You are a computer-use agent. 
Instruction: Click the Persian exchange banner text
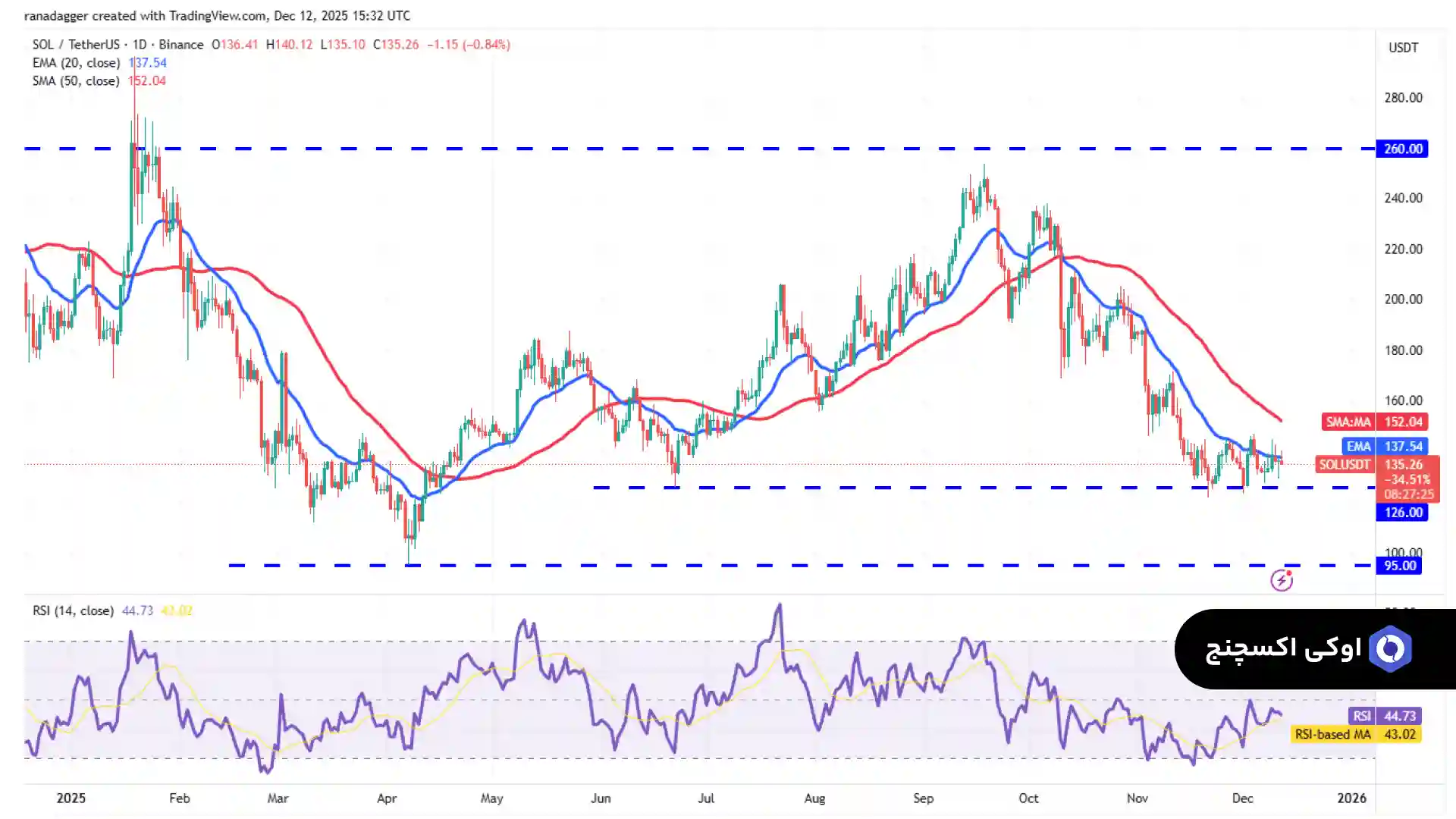click(x=1283, y=649)
